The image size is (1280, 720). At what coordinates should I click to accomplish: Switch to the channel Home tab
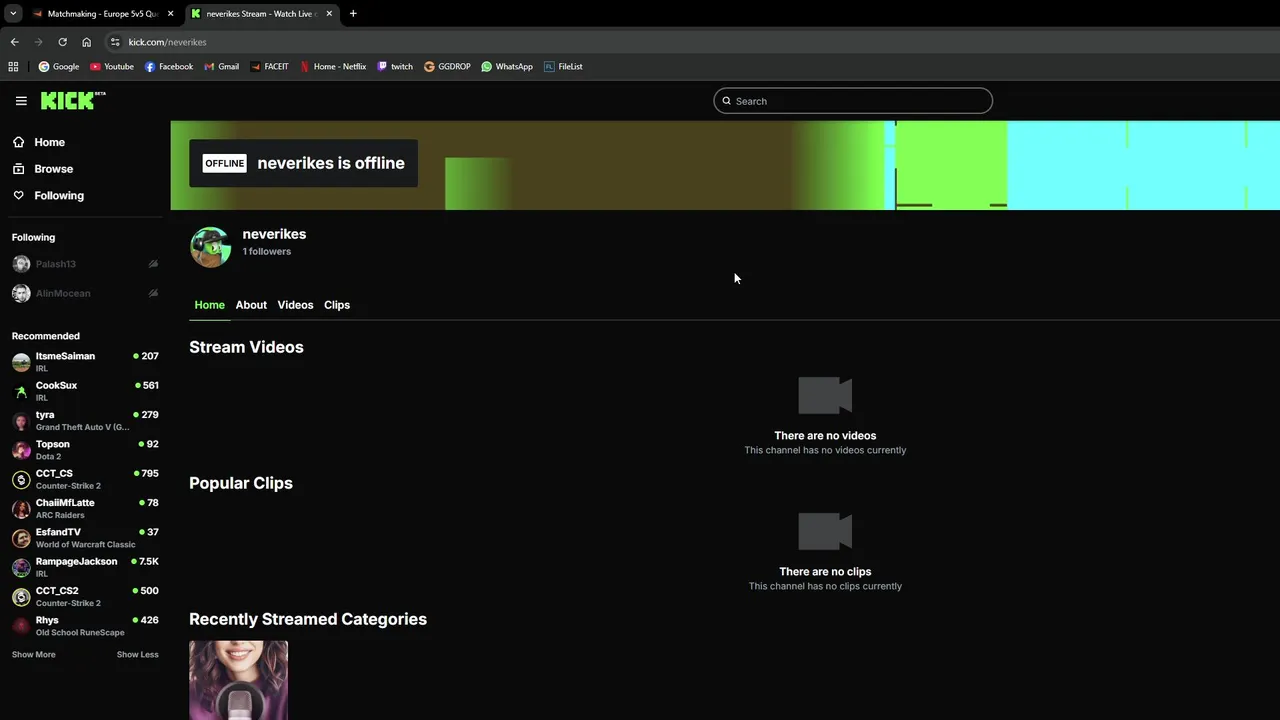pyautogui.click(x=210, y=305)
